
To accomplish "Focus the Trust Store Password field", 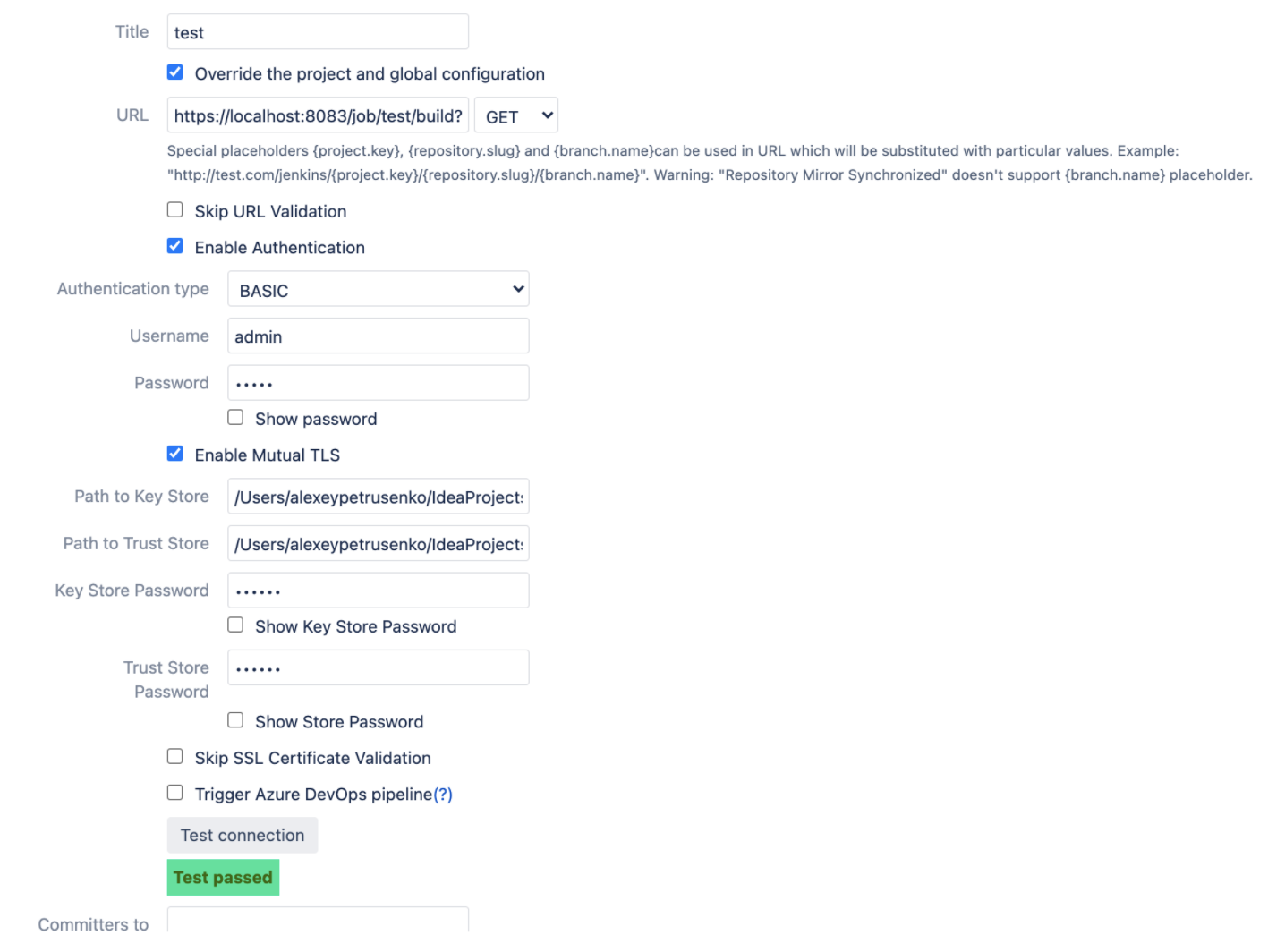I will 378,667.
